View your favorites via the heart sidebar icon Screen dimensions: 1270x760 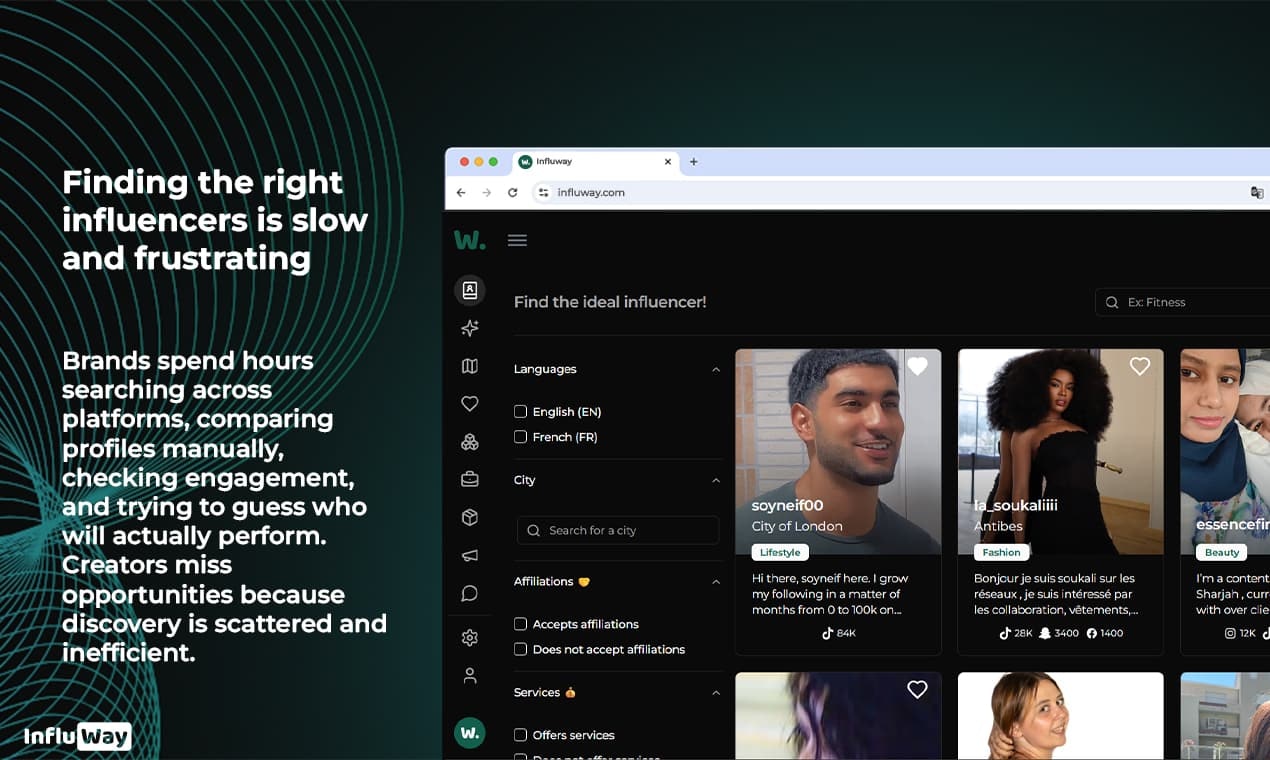[x=470, y=403]
